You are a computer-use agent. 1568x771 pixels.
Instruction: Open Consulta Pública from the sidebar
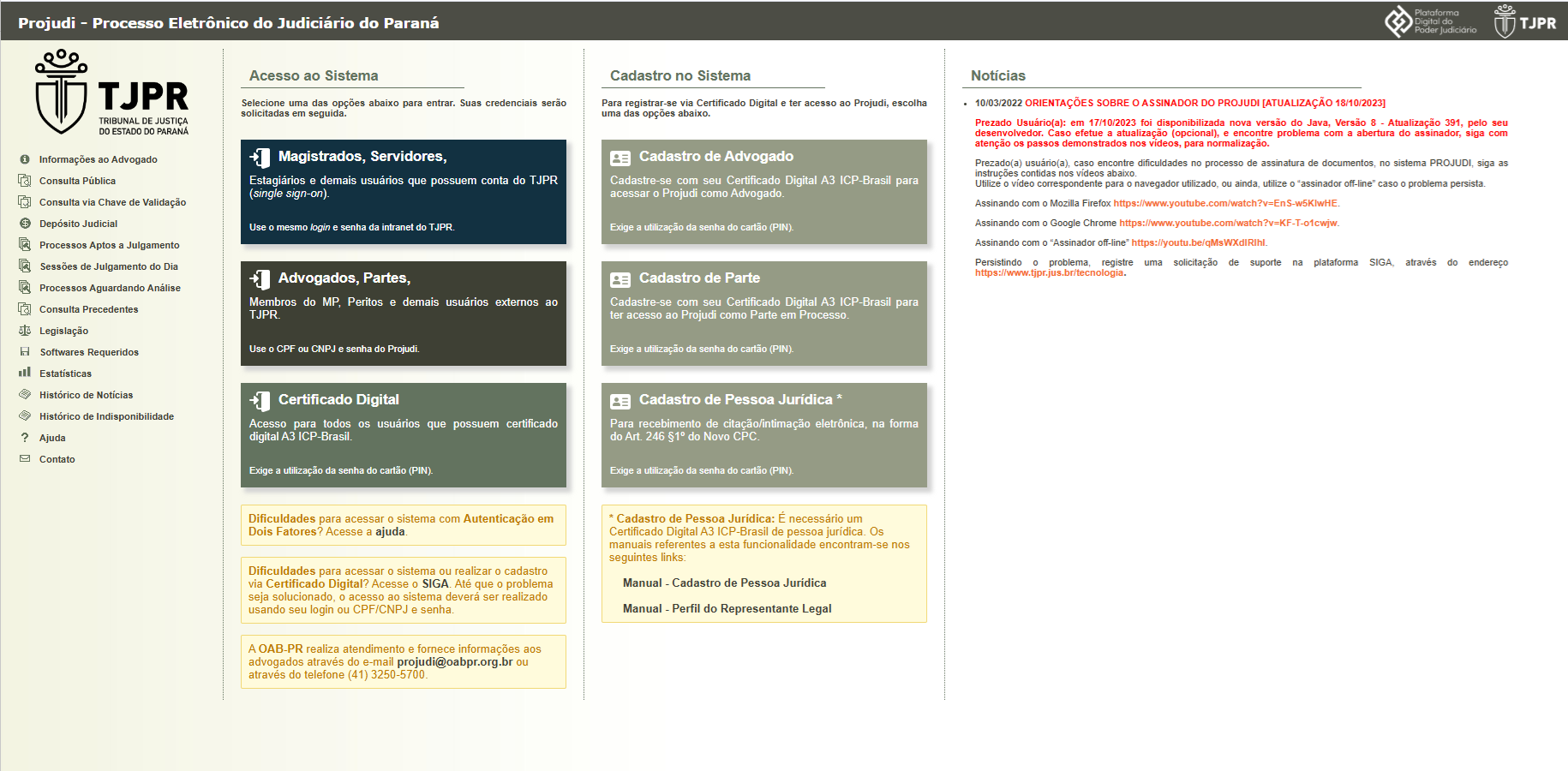click(77, 181)
